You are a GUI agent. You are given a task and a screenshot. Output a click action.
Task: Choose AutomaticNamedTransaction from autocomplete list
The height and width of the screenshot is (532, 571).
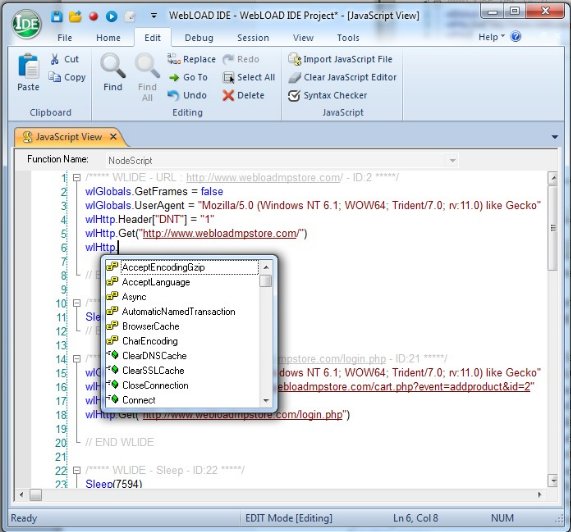[182, 311]
